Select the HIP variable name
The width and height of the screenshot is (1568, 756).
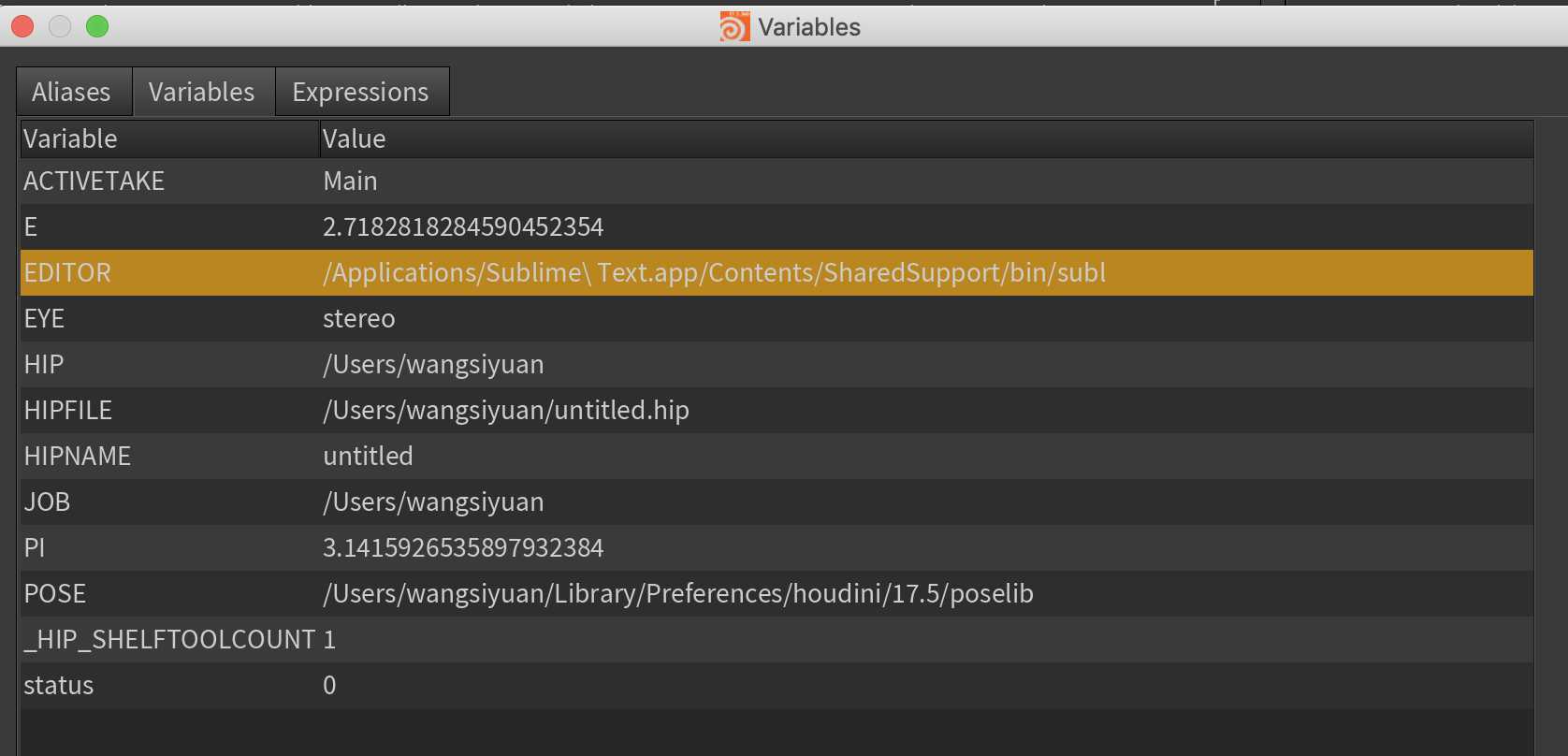[44, 364]
